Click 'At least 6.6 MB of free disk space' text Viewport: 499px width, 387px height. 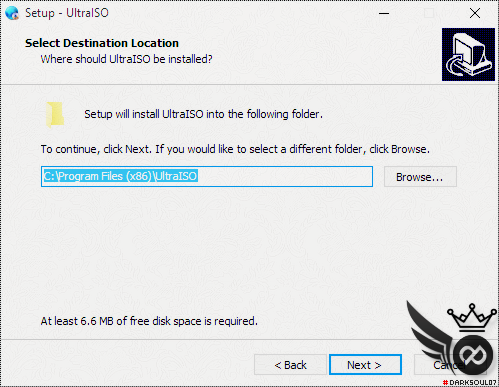pyautogui.click(x=149, y=321)
